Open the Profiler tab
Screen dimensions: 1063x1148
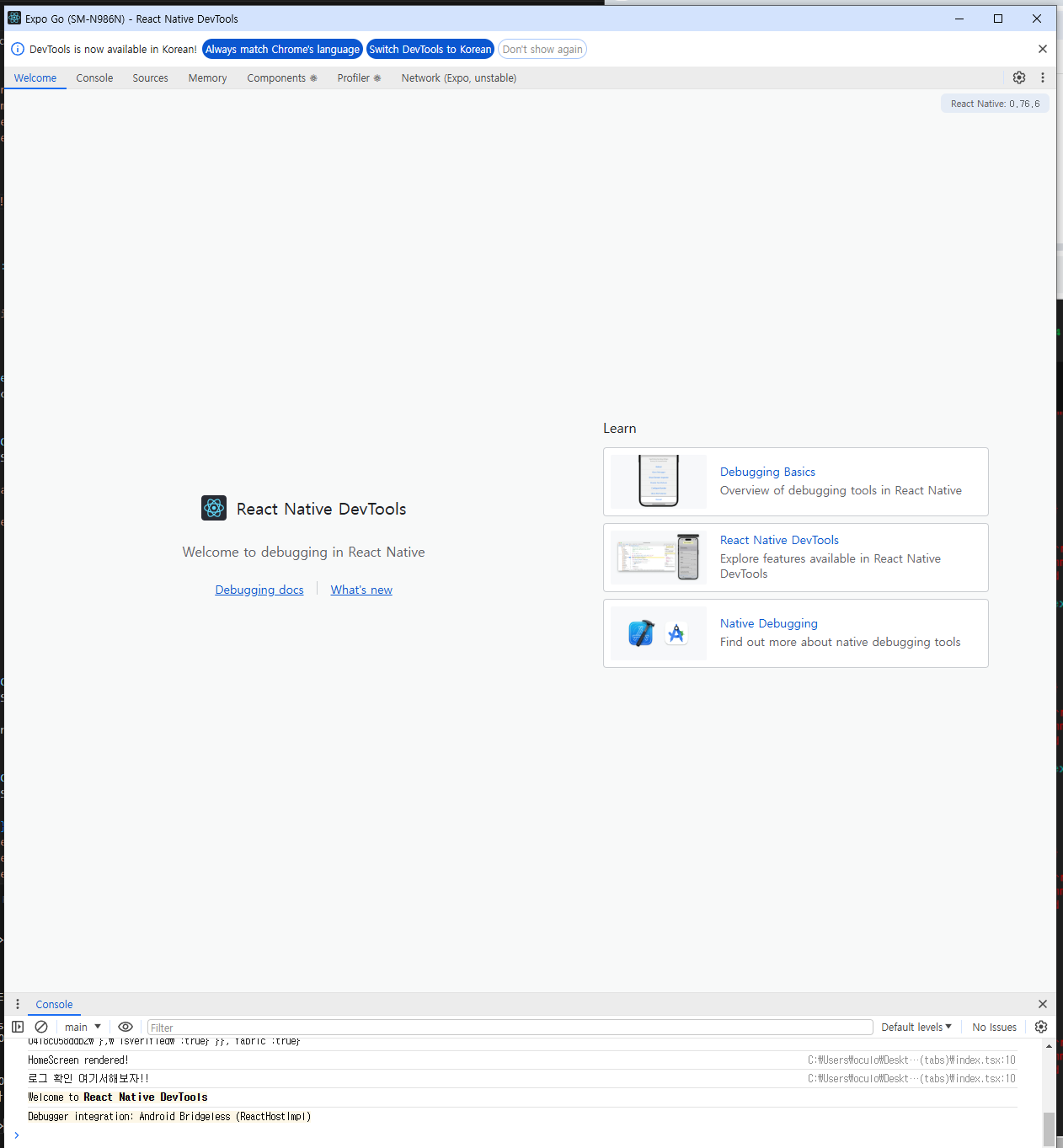pos(359,77)
